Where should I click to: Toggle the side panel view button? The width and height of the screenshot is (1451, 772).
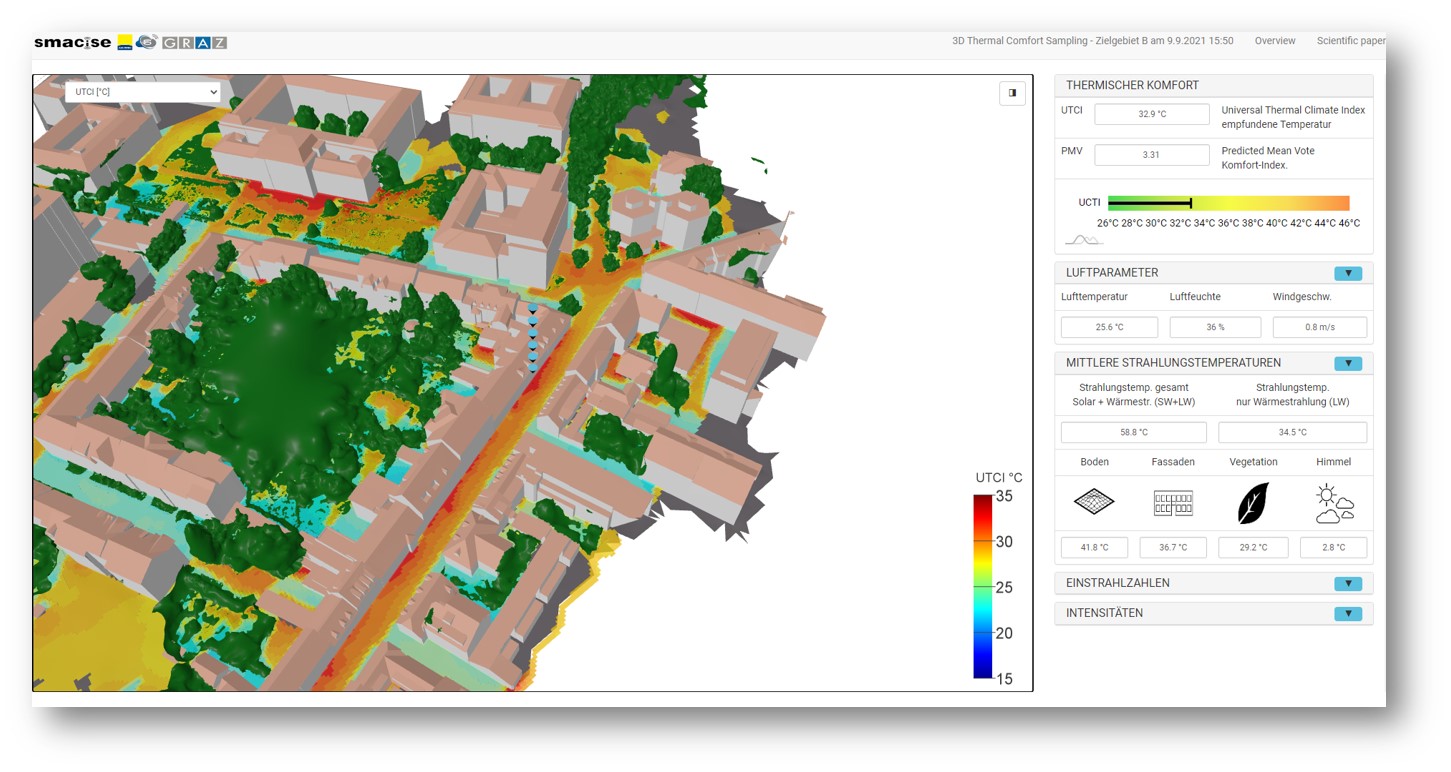pos(1012,93)
